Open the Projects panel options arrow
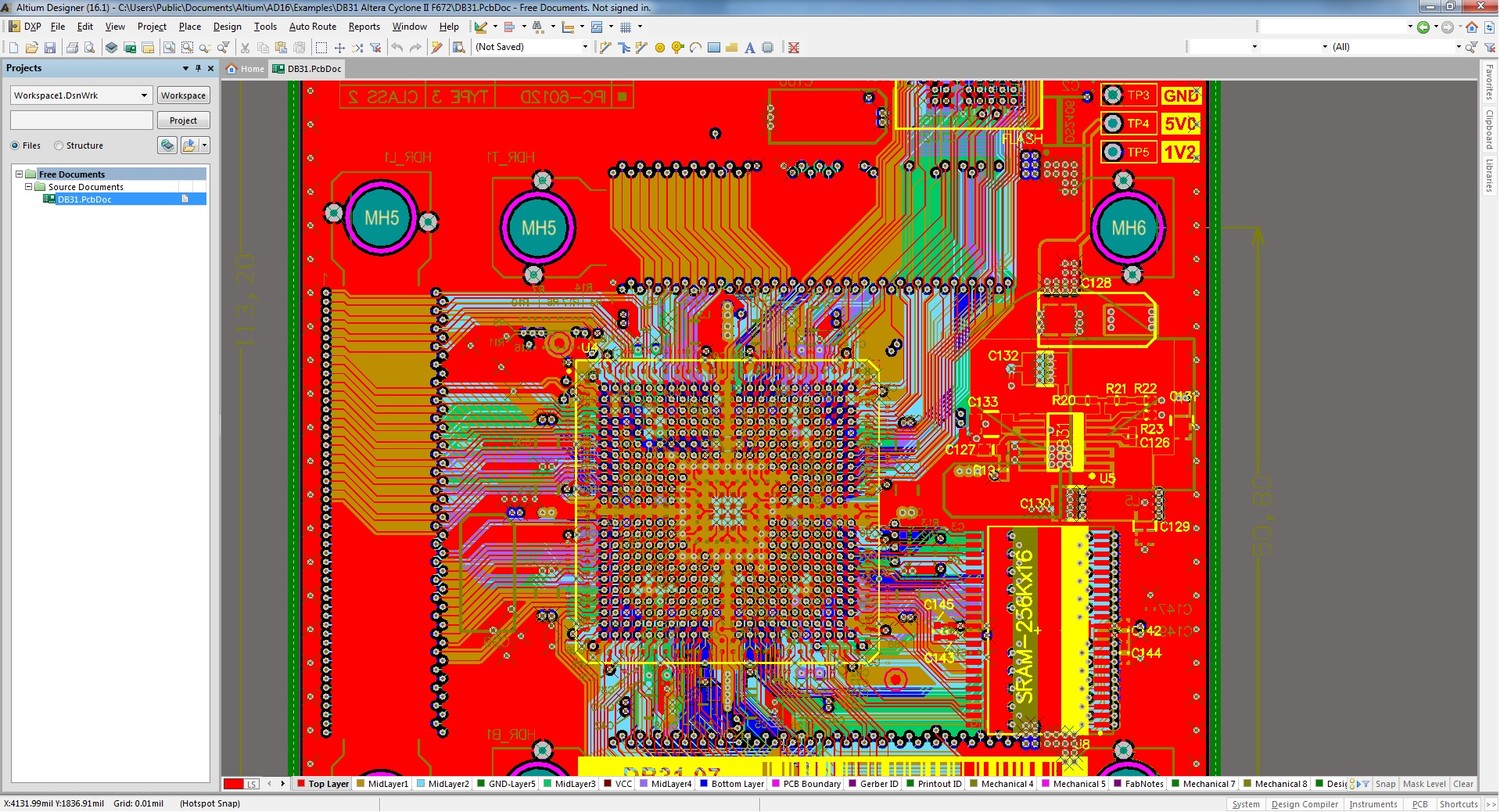The width and height of the screenshot is (1500, 812). 185,68
